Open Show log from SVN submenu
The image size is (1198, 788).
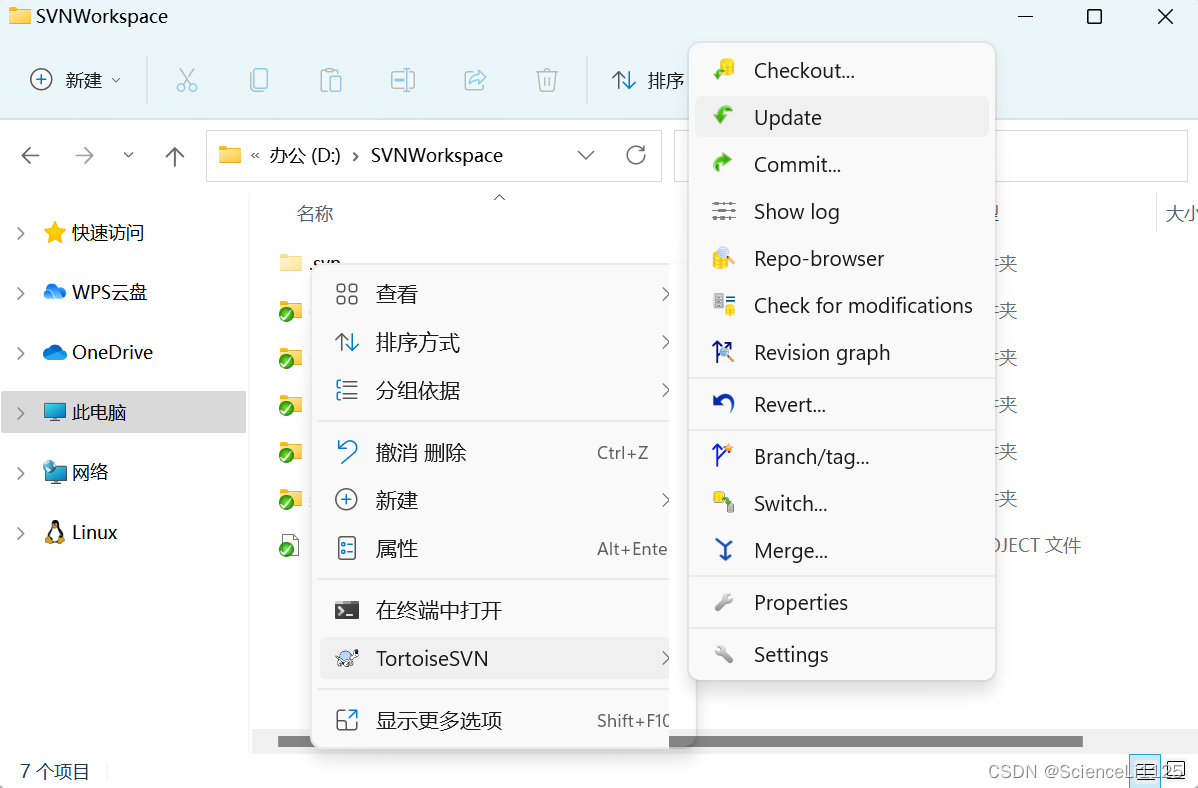click(x=796, y=211)
